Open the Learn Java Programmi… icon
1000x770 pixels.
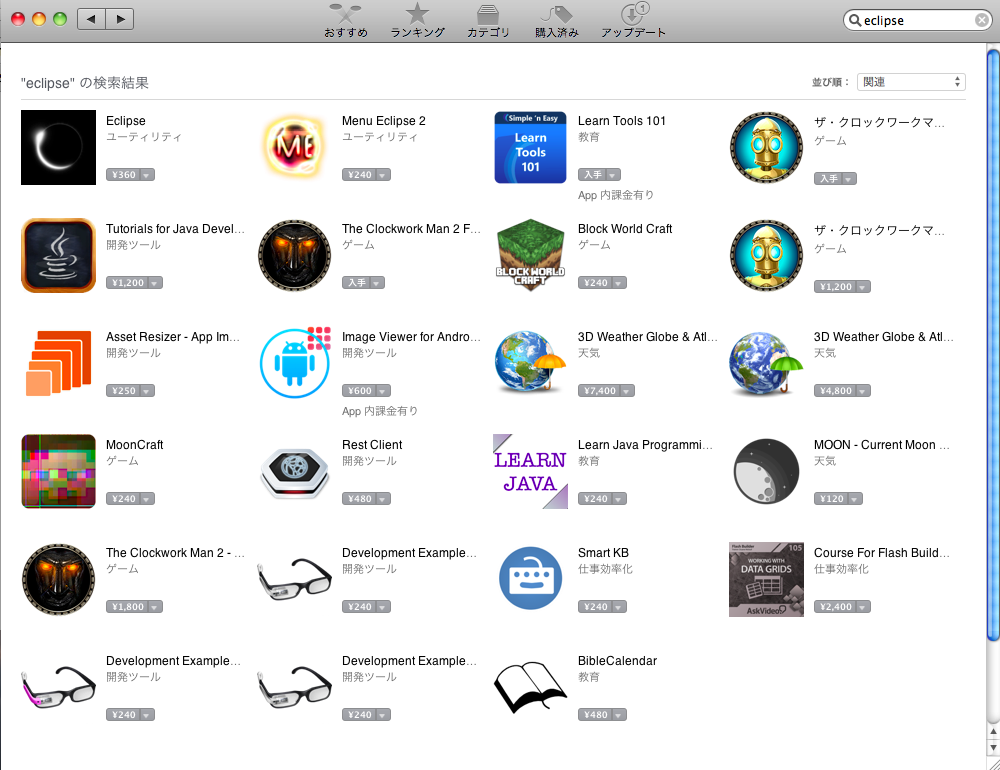click(x=531, y=471)
